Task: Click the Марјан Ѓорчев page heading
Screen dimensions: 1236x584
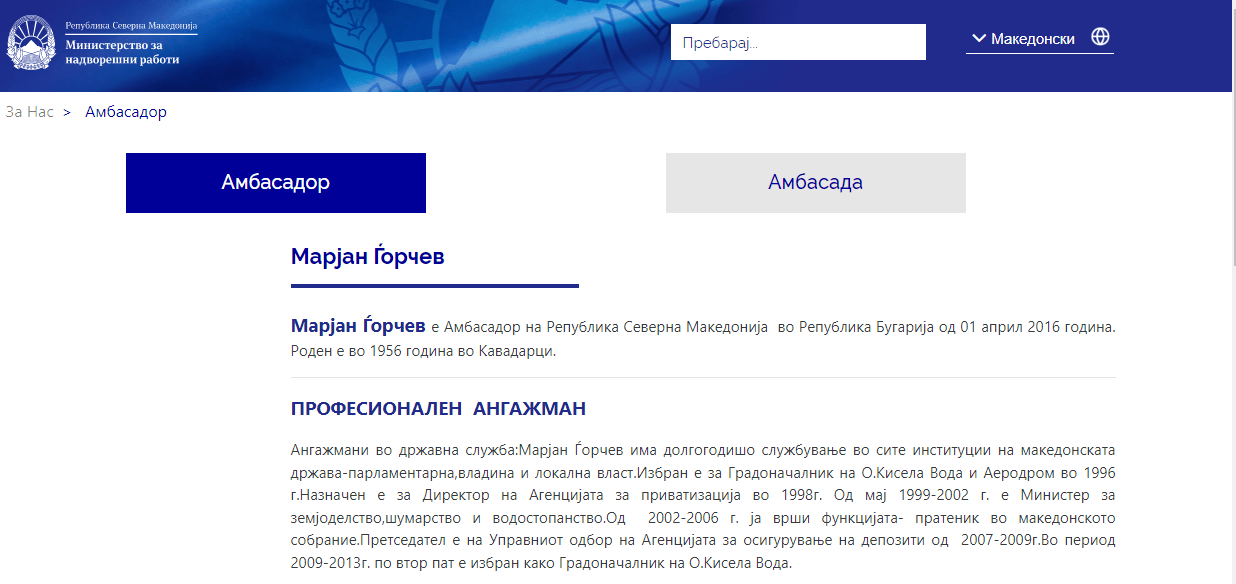Action: pyautogui.click(x=367, y=257)
